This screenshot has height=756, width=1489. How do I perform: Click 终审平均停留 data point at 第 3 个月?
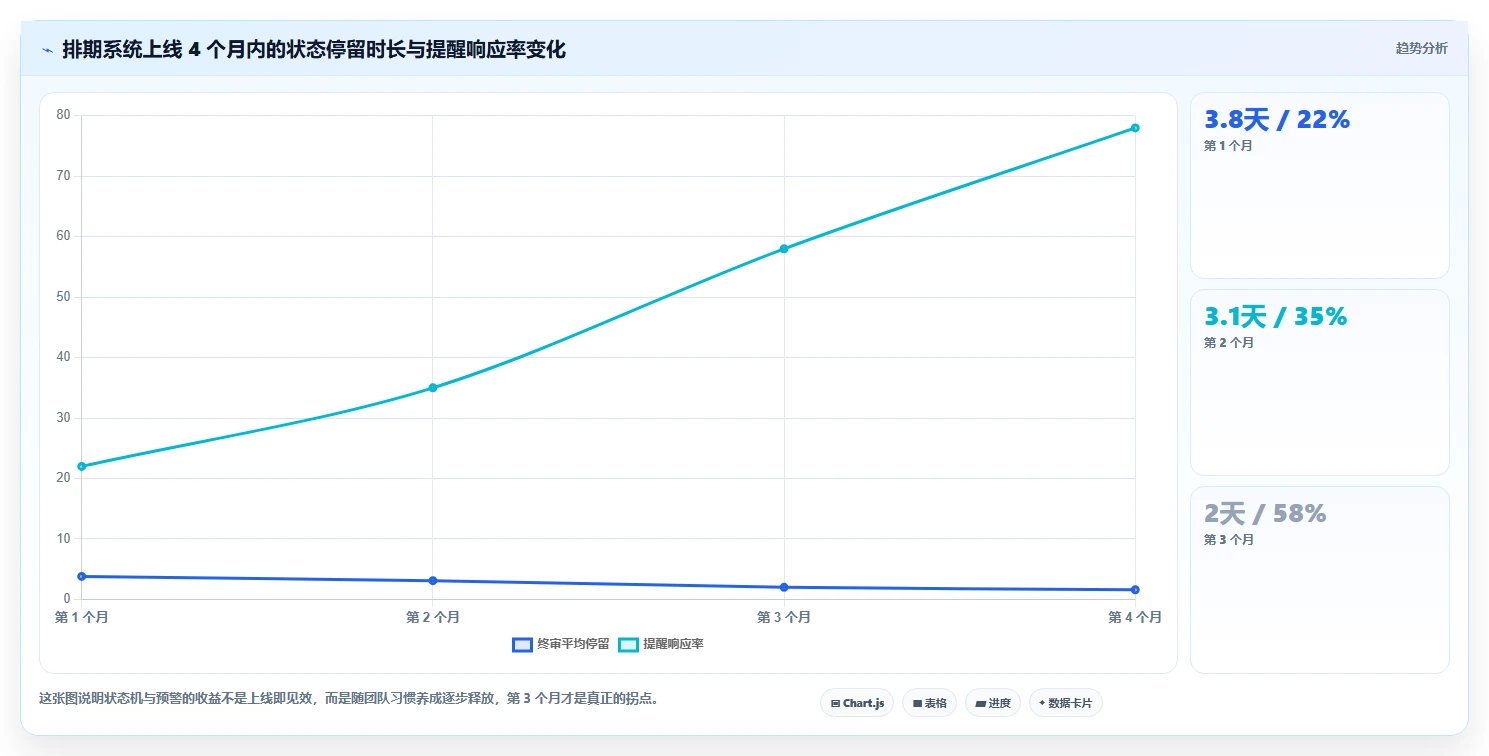[x=784, y=587]
